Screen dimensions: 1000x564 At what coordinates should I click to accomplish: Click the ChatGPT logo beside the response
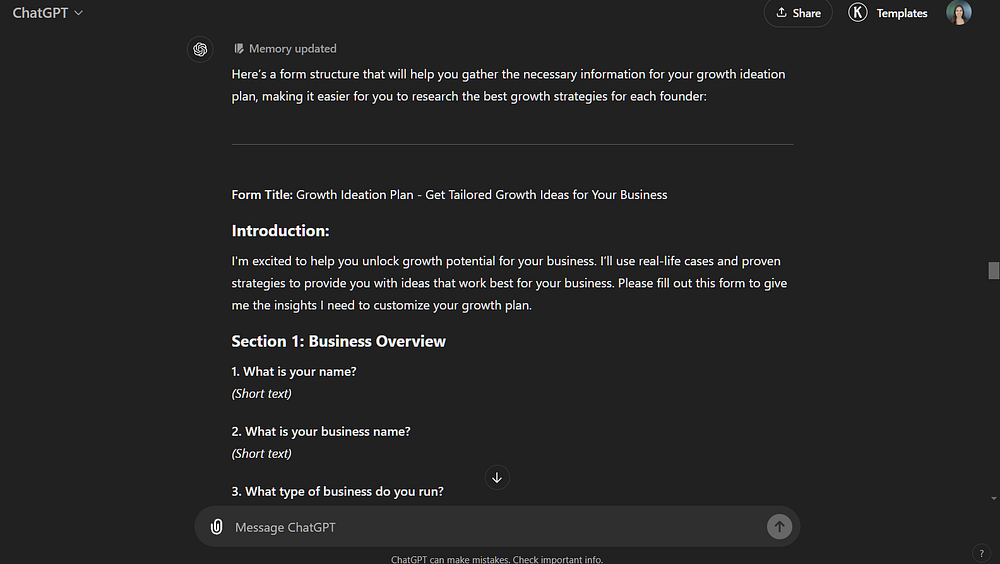200,49
